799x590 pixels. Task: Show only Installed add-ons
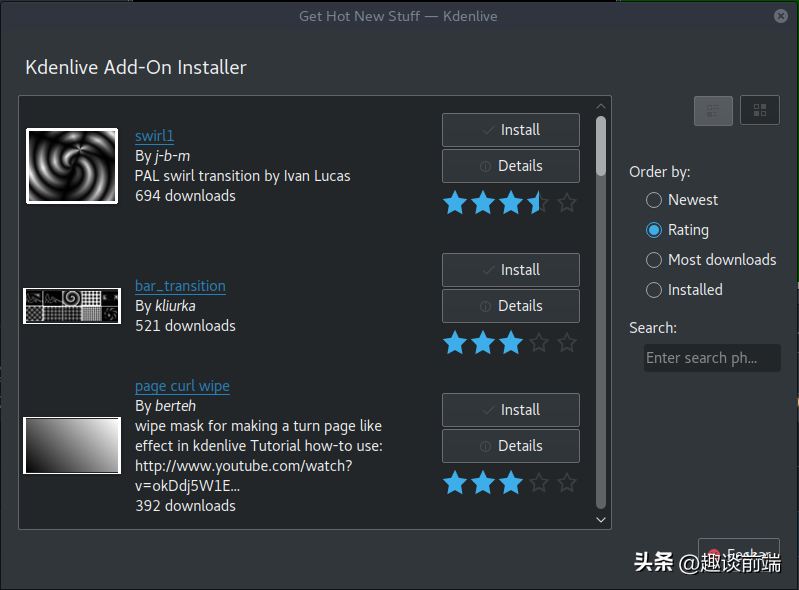(684, 290)
